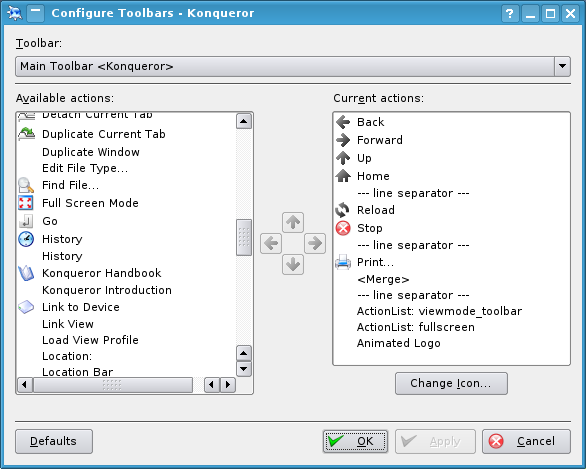This screenshot has width=586, height=469.
Task: Select the History entry without an icon
Action: pyautogui.click(x=62, y=256)
